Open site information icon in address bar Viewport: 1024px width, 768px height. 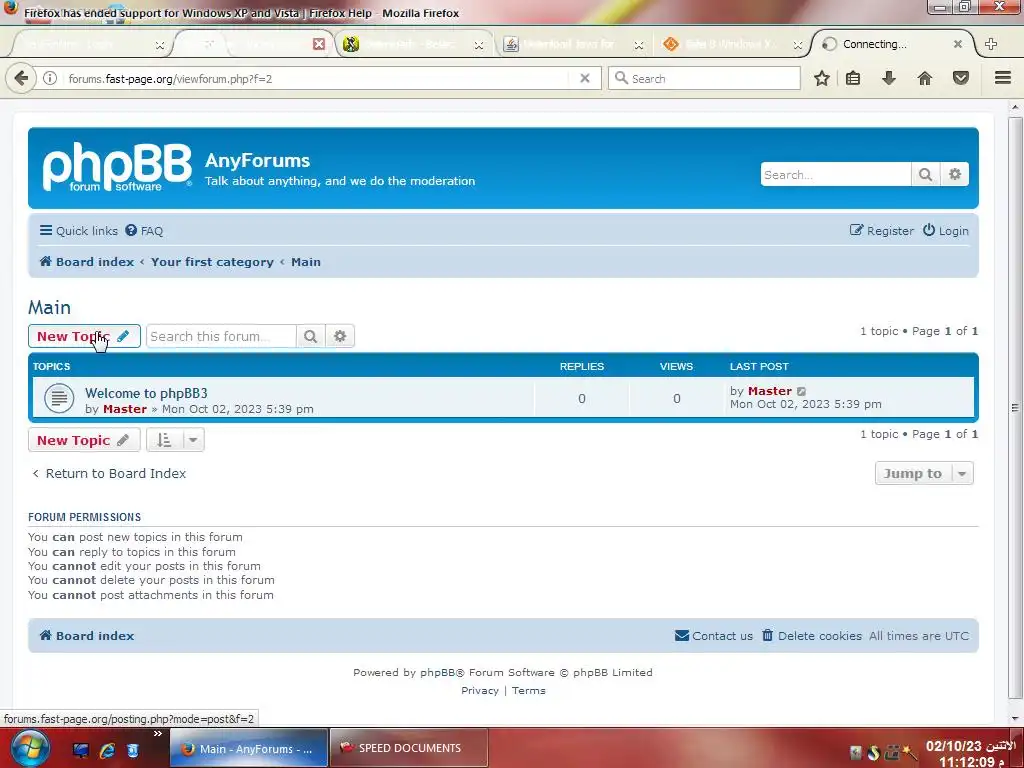50,78
